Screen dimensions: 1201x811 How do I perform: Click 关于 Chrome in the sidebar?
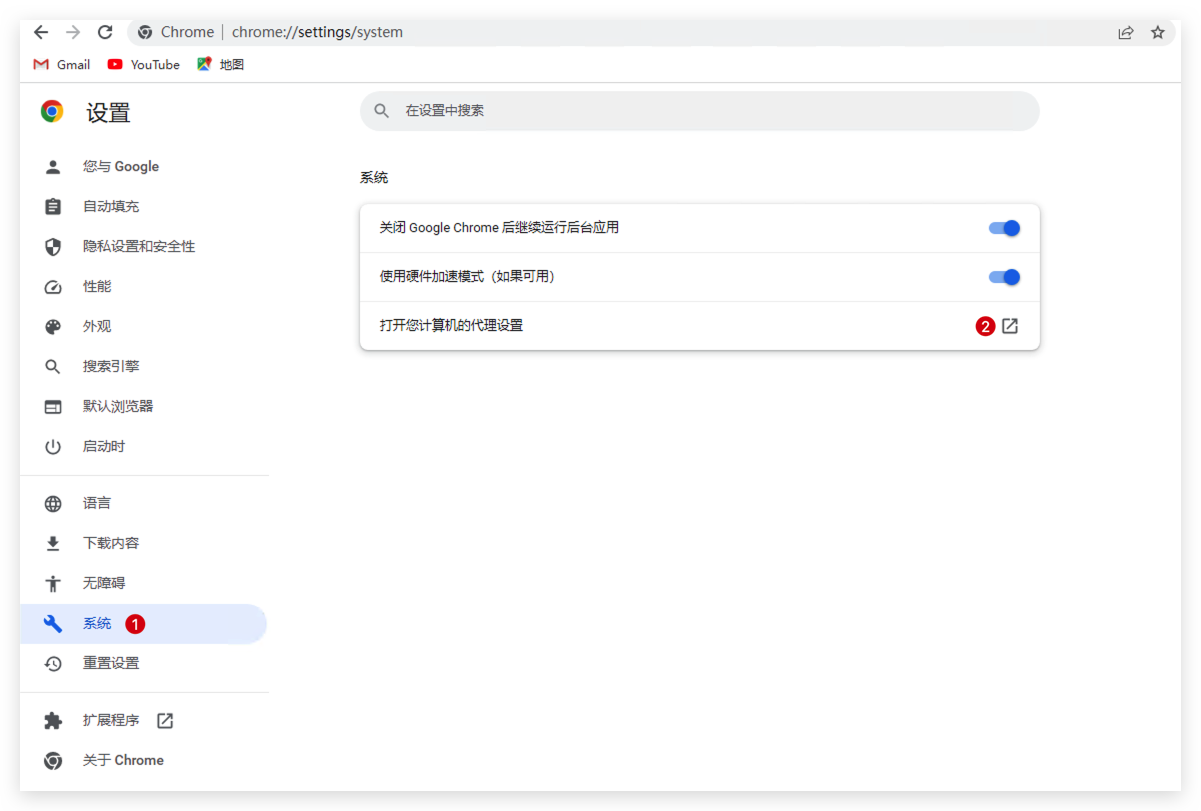[x=122, y=761]
